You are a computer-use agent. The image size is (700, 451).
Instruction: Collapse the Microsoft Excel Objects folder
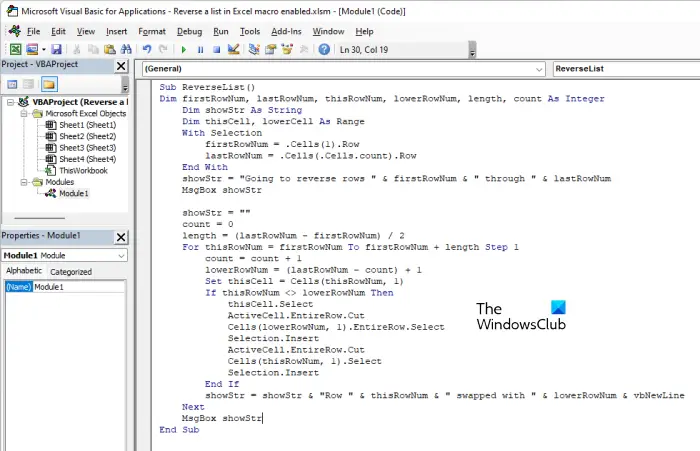pos(24,113)
